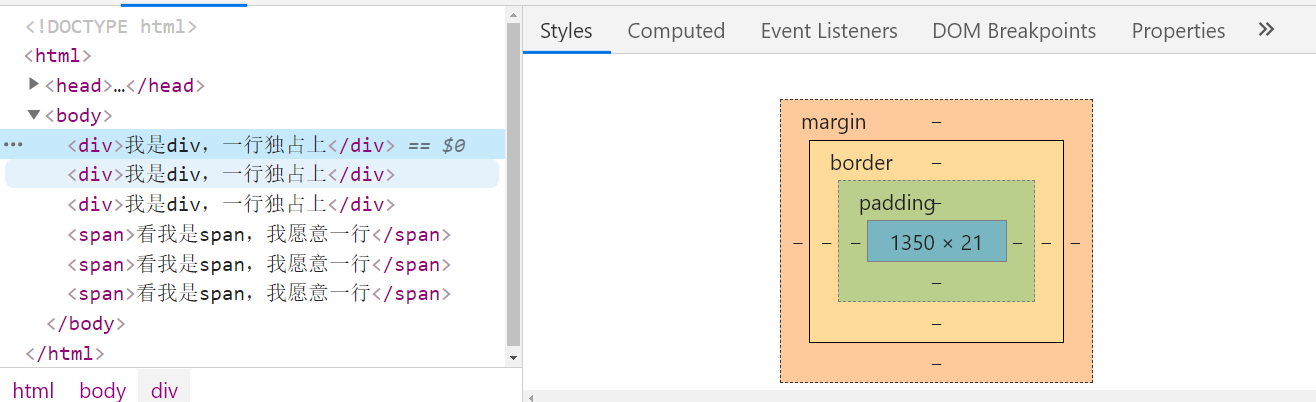This screenshot has width=1316, height=402.
Task: Switch to the Computed tab
Action: pos(676,31)
